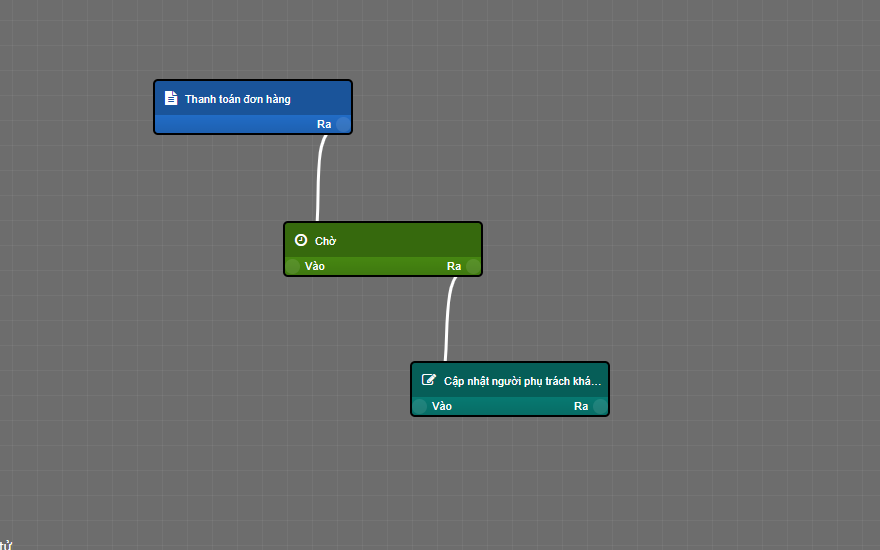
Task: Click the Ra label on Thanh toán đơn hàng
Action: pyautogui.click(x=324, y=124)
